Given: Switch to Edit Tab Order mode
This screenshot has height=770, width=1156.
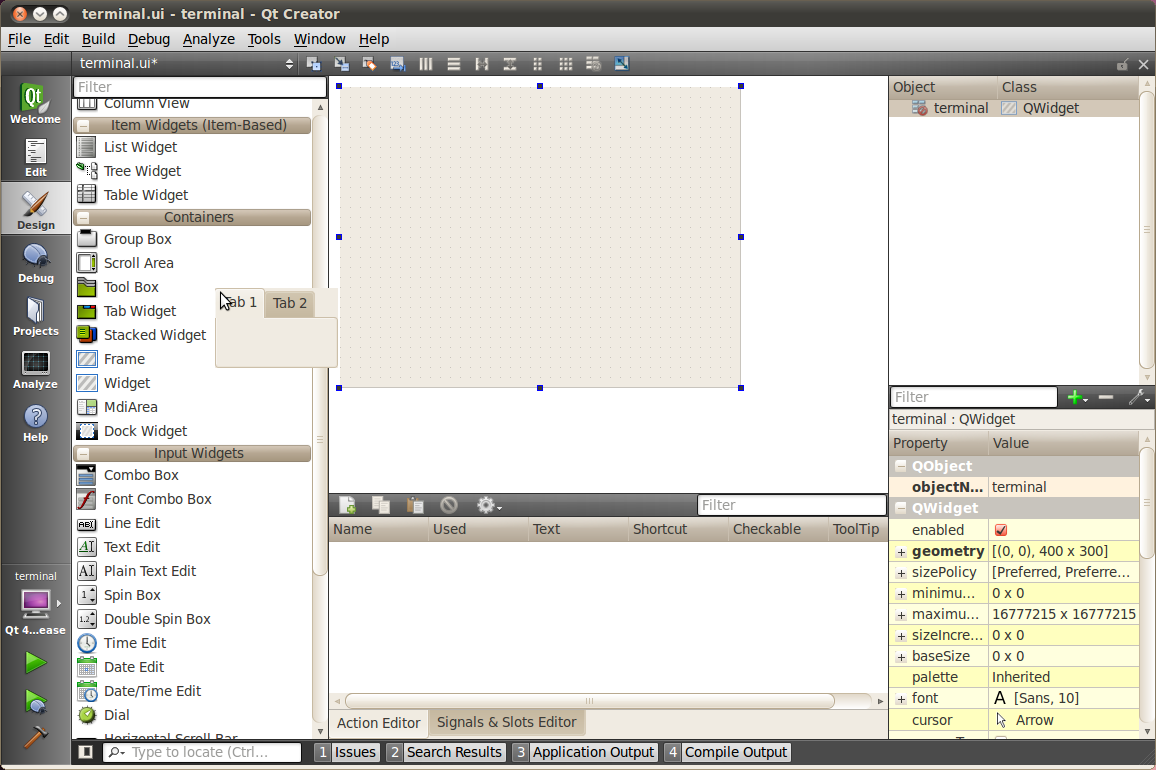Looking at the screenshot, I should pos(397,64).
